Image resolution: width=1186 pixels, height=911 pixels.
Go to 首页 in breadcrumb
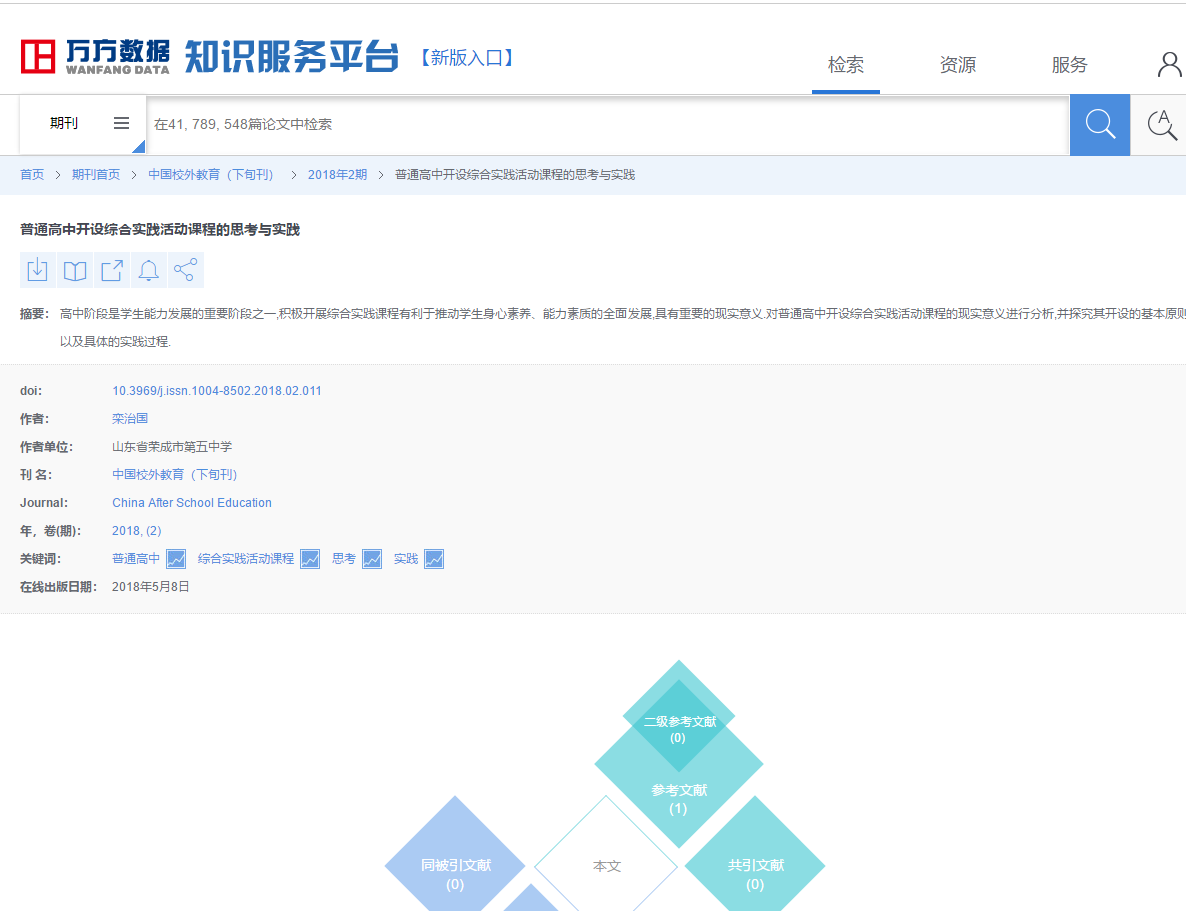click(x=32, y=175)
